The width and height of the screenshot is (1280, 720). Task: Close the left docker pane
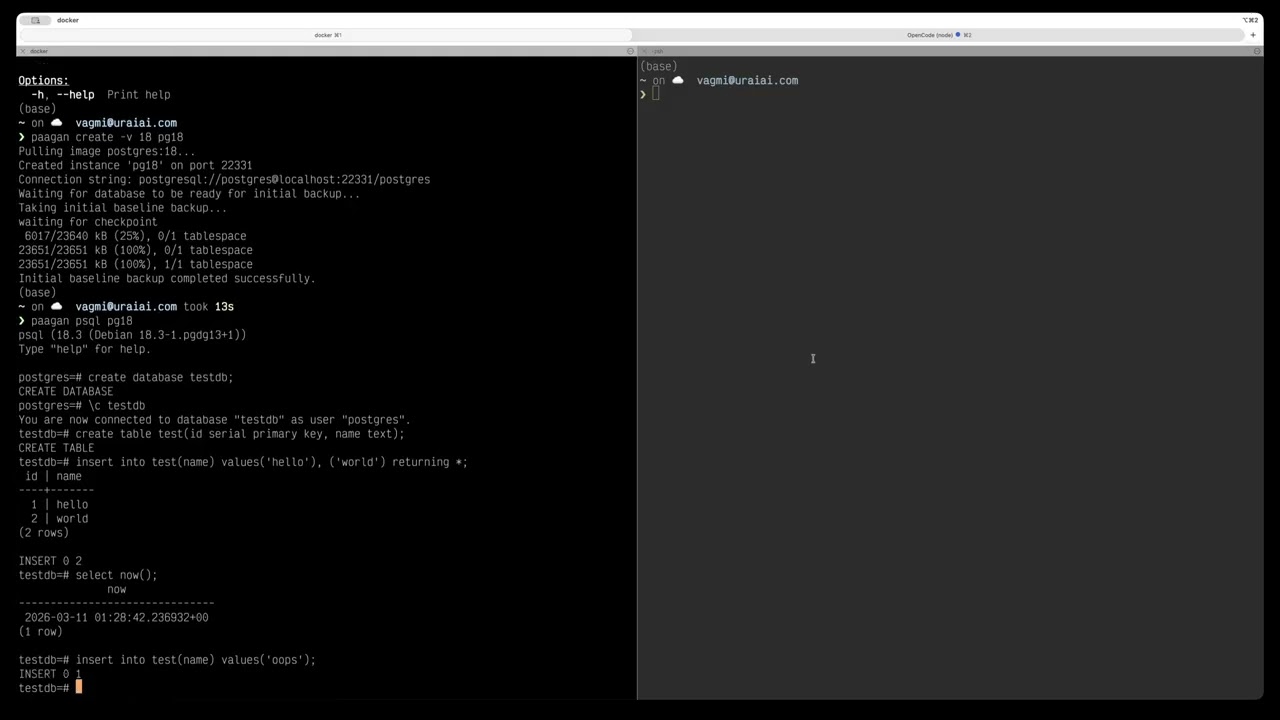coord(23,51)
